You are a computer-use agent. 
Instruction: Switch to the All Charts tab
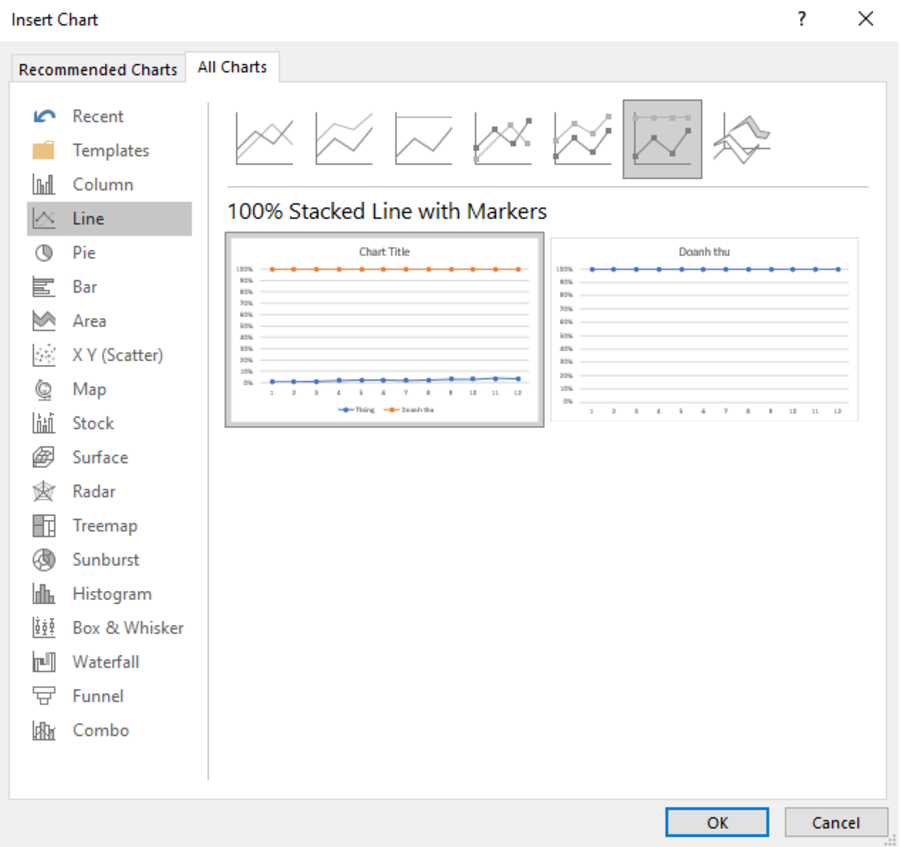[232, 67]
